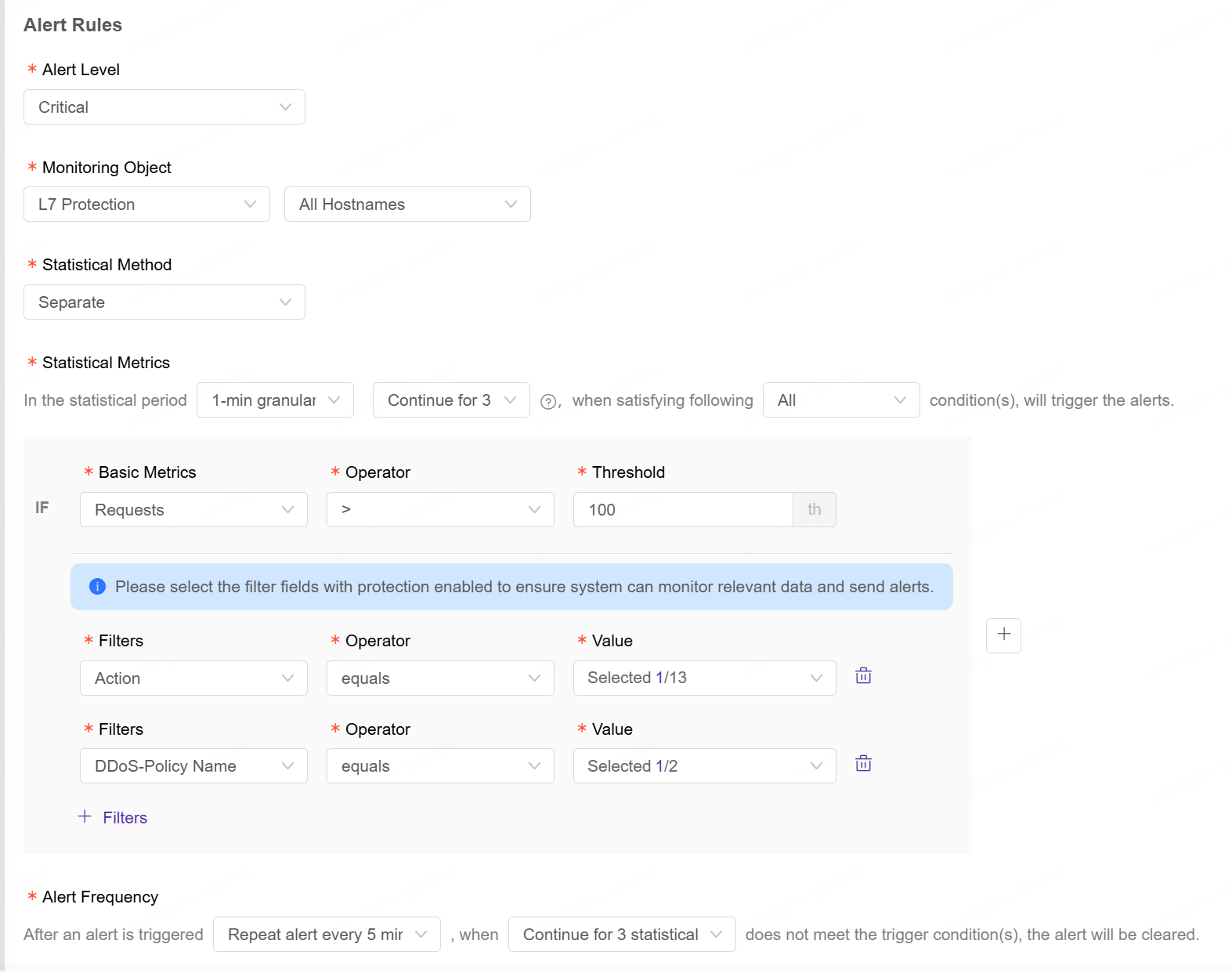Open the L7 Protection dropdown
This screenshot has width=1232, height=973.
point(146,204)
